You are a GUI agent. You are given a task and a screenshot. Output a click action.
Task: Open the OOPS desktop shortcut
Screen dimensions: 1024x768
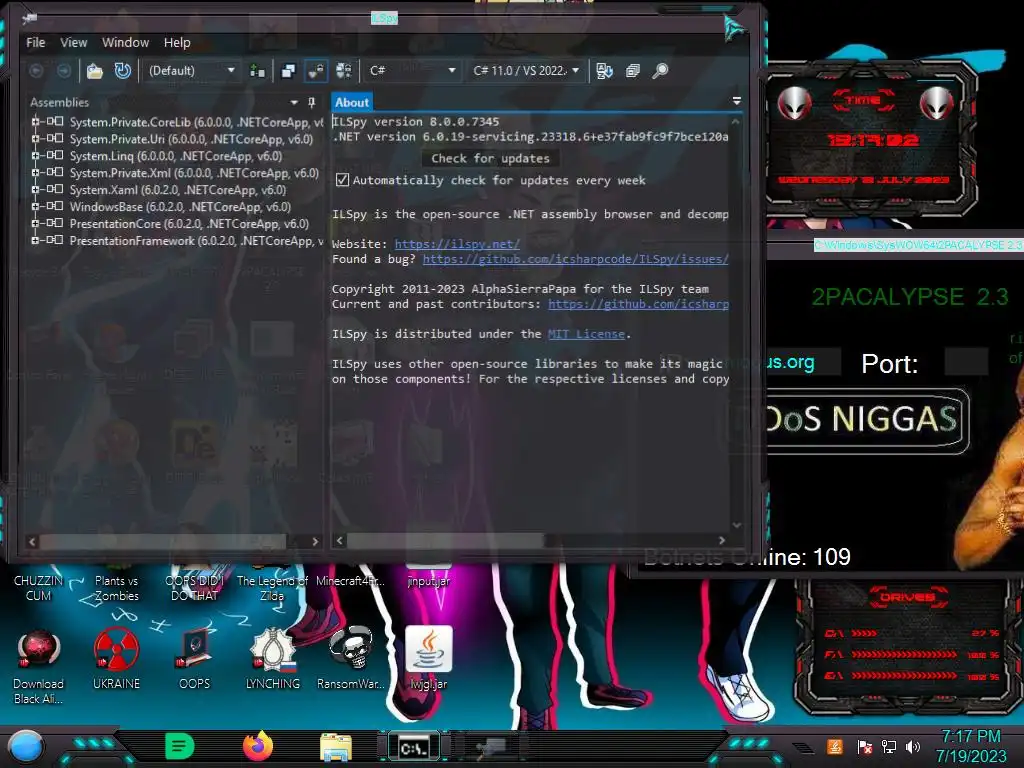click(x=195, y=660)
